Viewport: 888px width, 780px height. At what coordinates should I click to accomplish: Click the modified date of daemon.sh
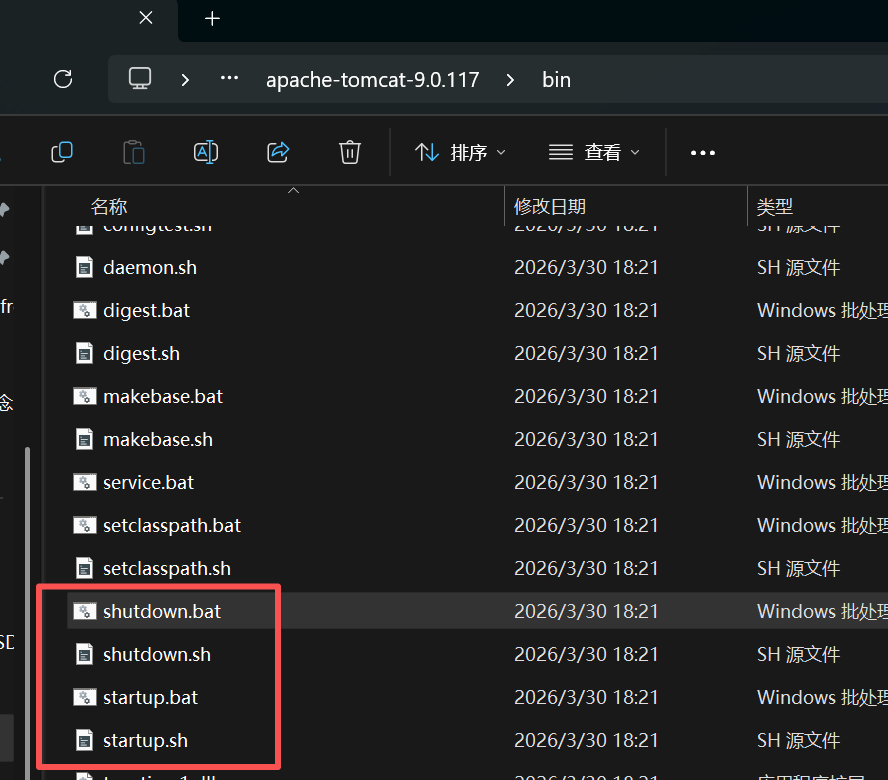pyautogui.click(x=586, y=267)
